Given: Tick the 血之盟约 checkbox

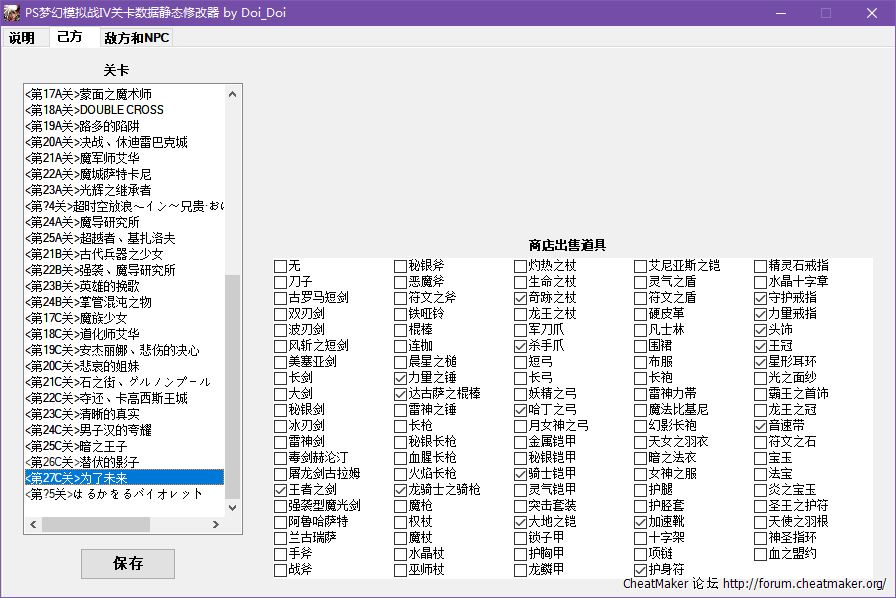Looking at the screenshot, I should coord(760,554).
